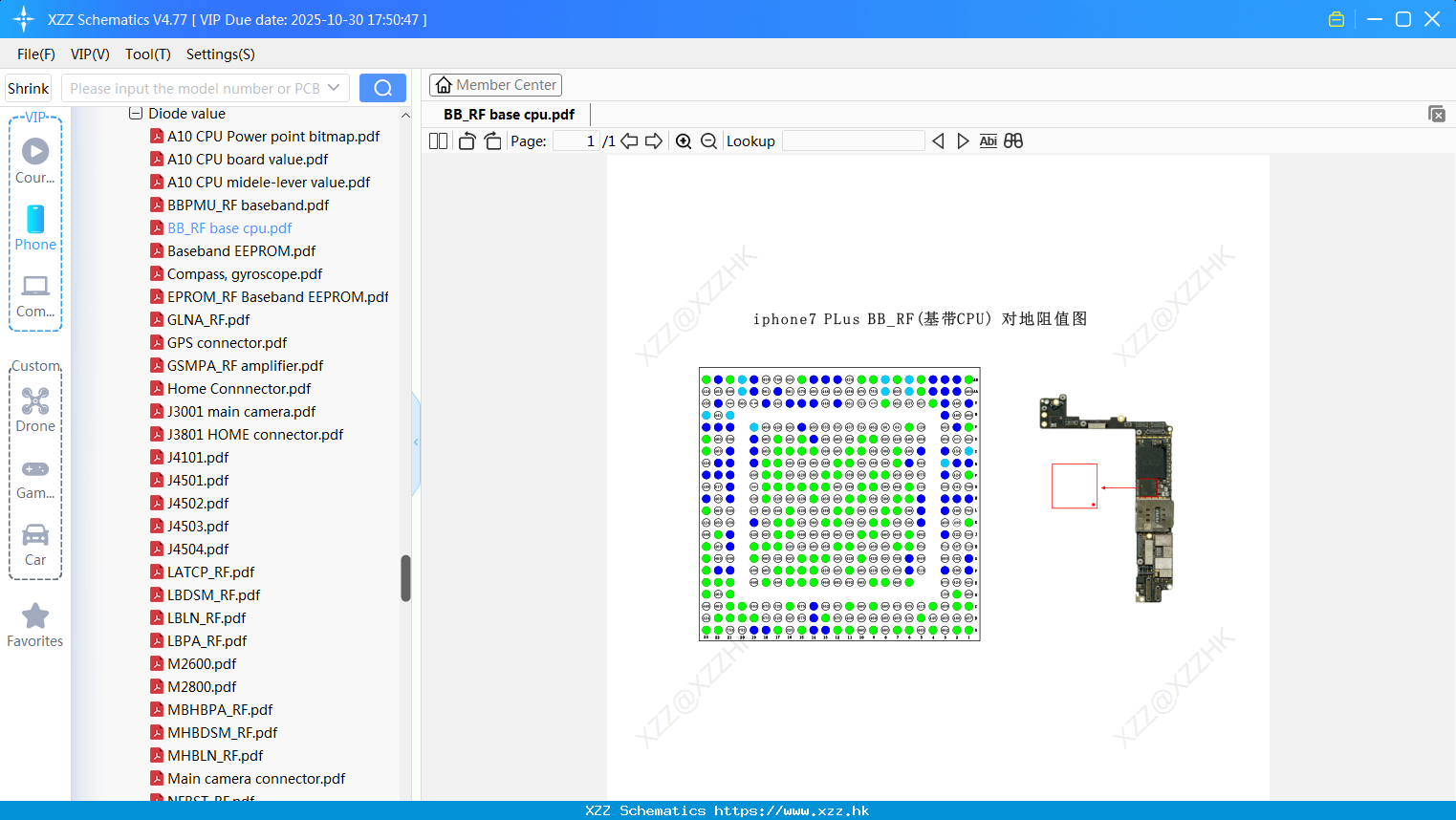Screen dimensions: 1456x820
Task: Open J4501.pdf
Action: (198, 481)
